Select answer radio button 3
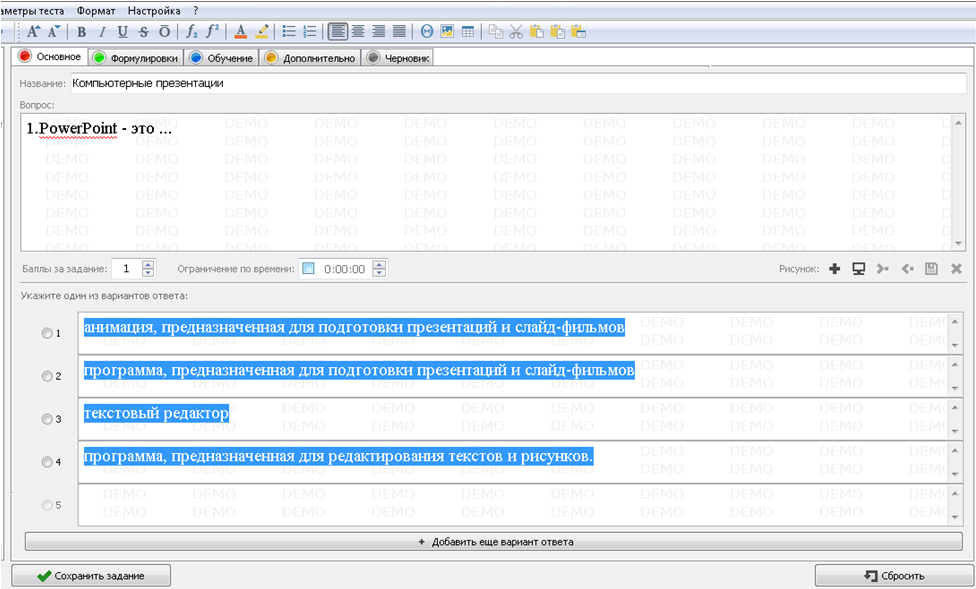 [47, 419]
